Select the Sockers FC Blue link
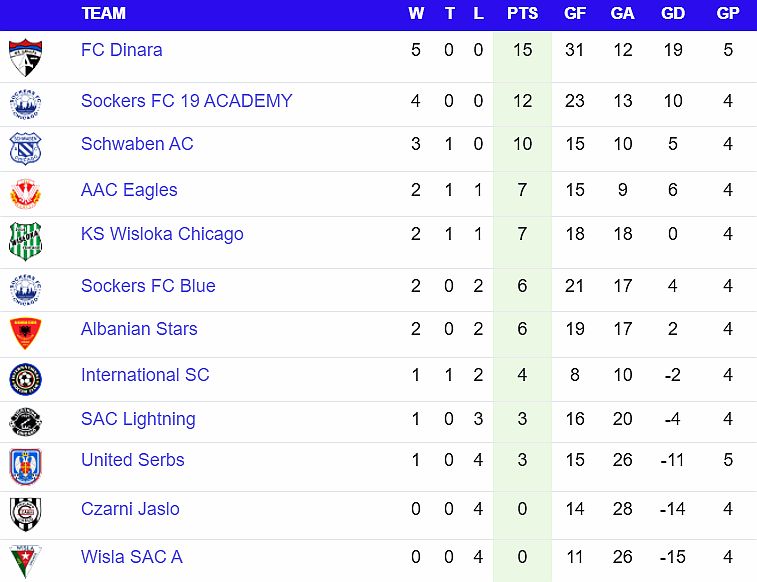 [x=148, y=286]
